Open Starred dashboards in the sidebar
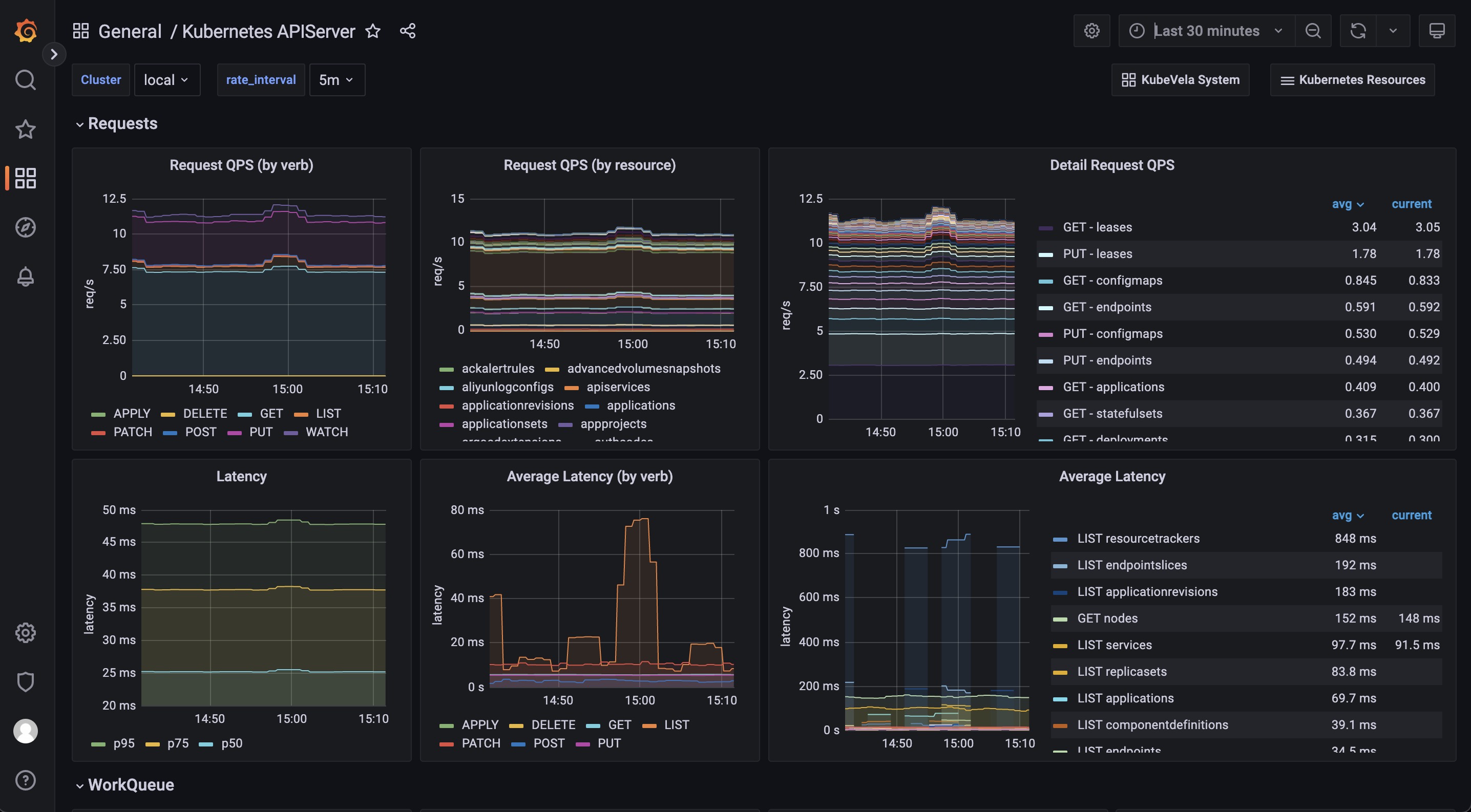The image size is (1471, 812). tap(25, 130)
